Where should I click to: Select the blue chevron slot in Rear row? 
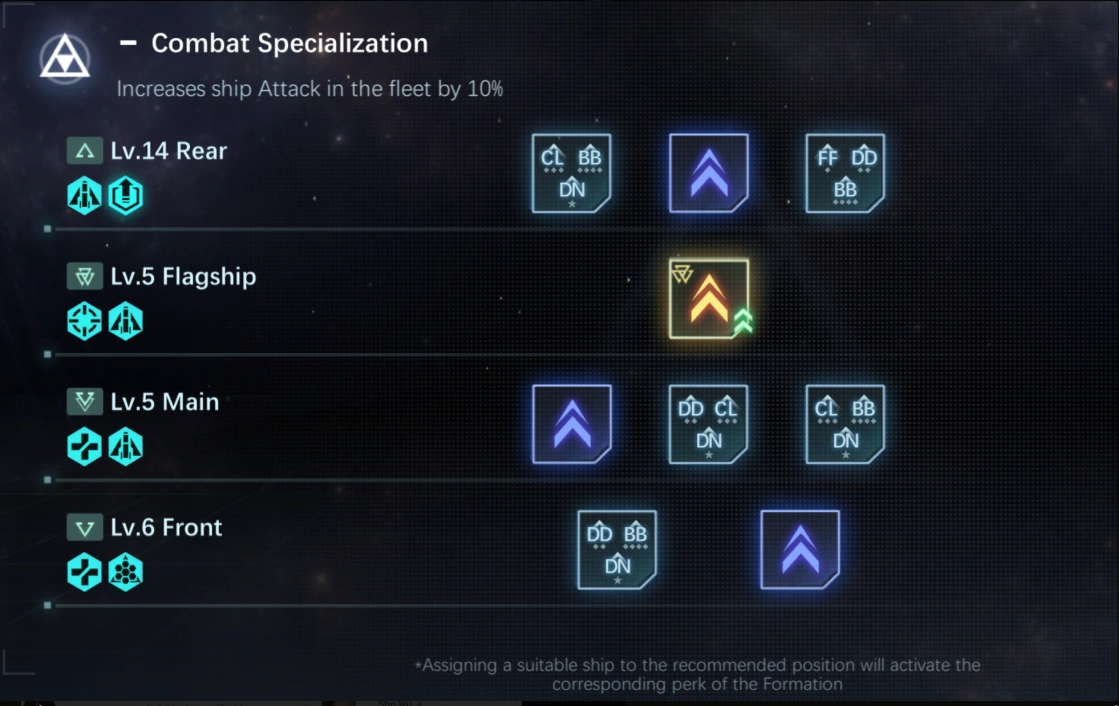[x=709, y=173]
